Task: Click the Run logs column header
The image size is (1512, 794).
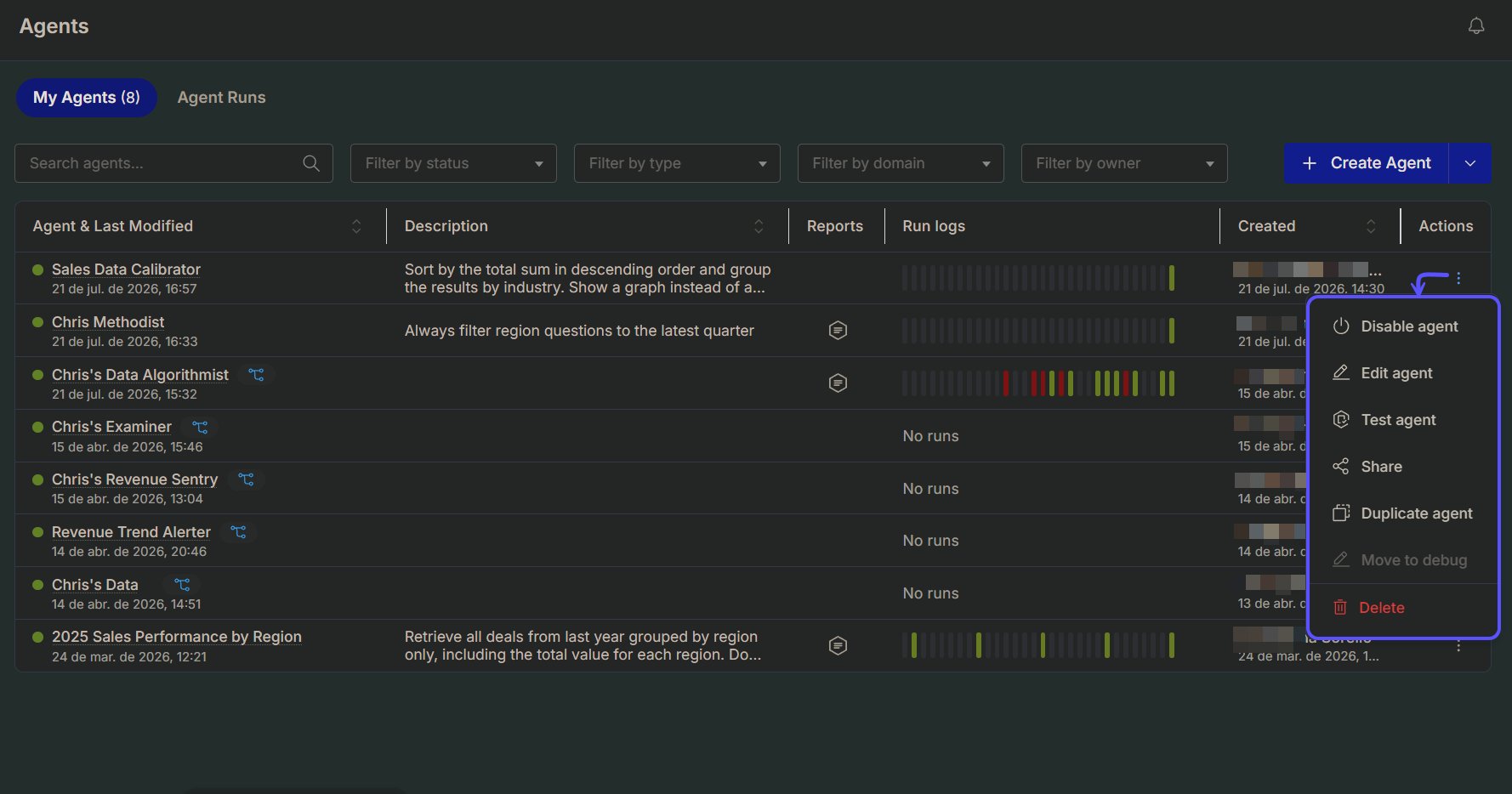Action: coord(934,226)
